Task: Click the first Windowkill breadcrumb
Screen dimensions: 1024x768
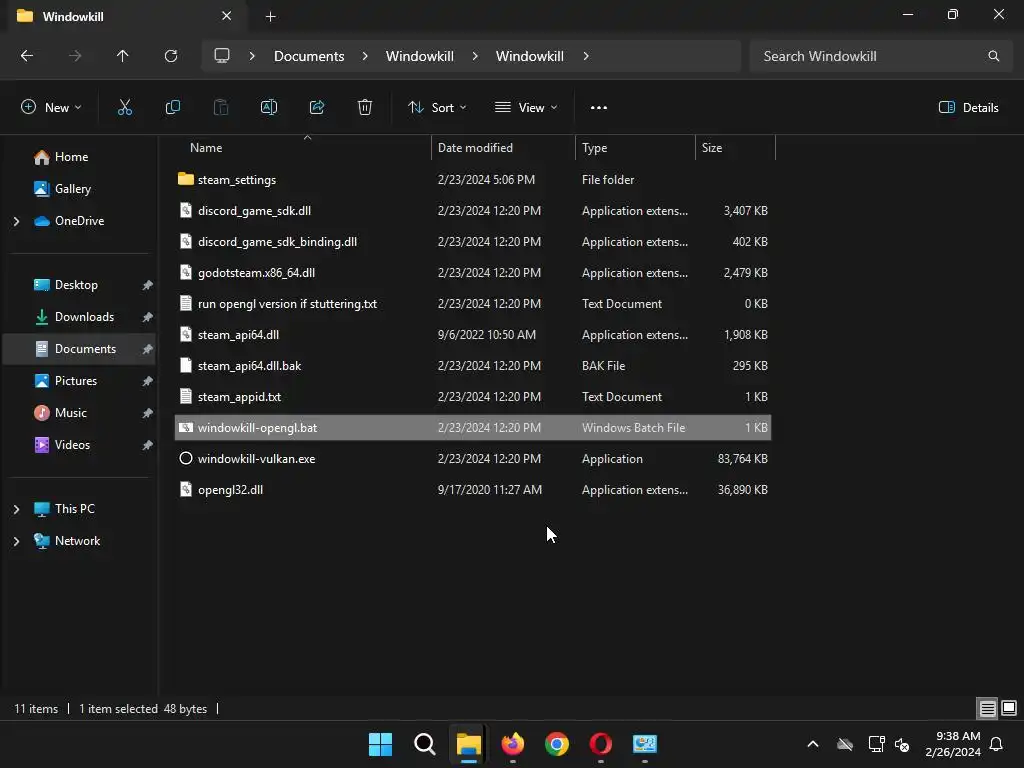Action: click(420, 56)
